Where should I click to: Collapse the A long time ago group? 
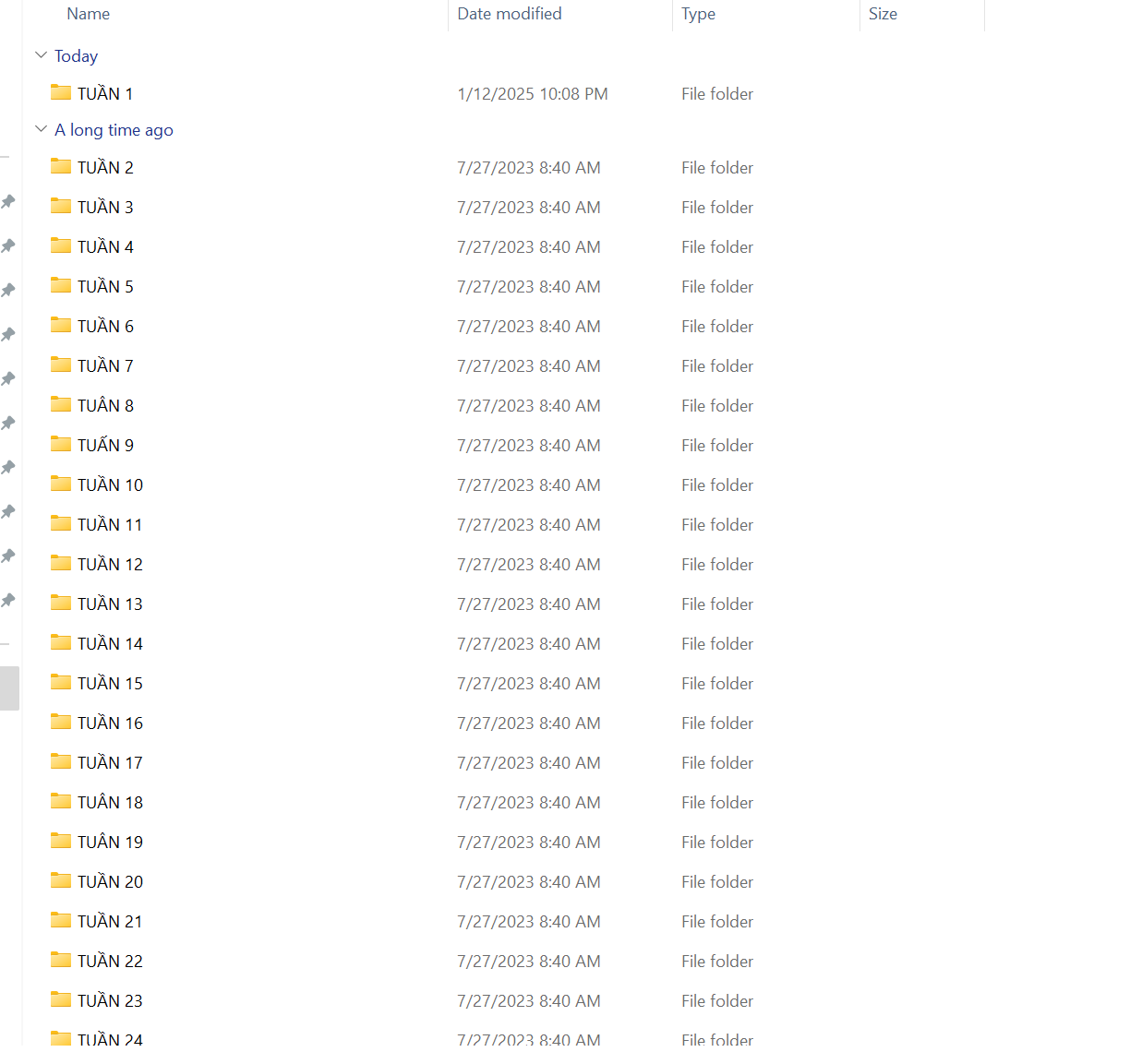point(41,129)
